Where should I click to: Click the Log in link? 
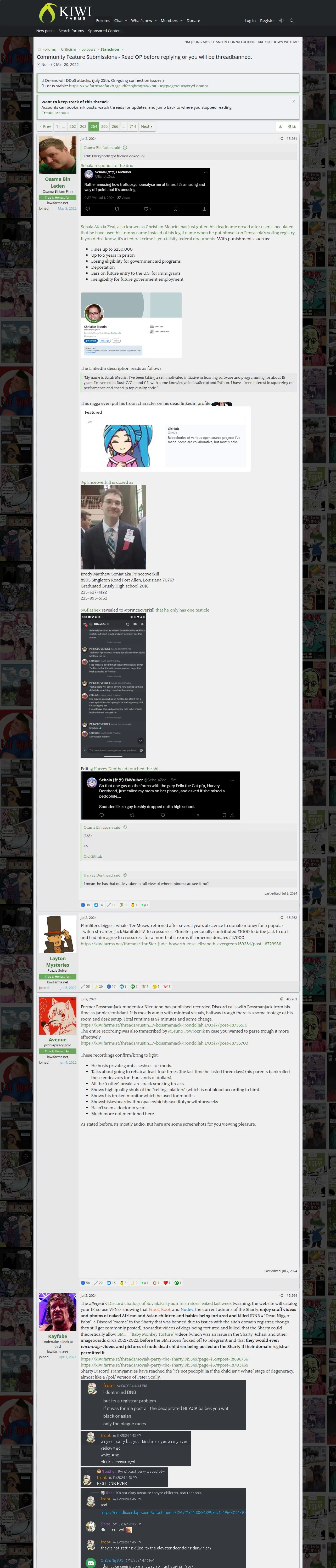click(x=250, y=21)
